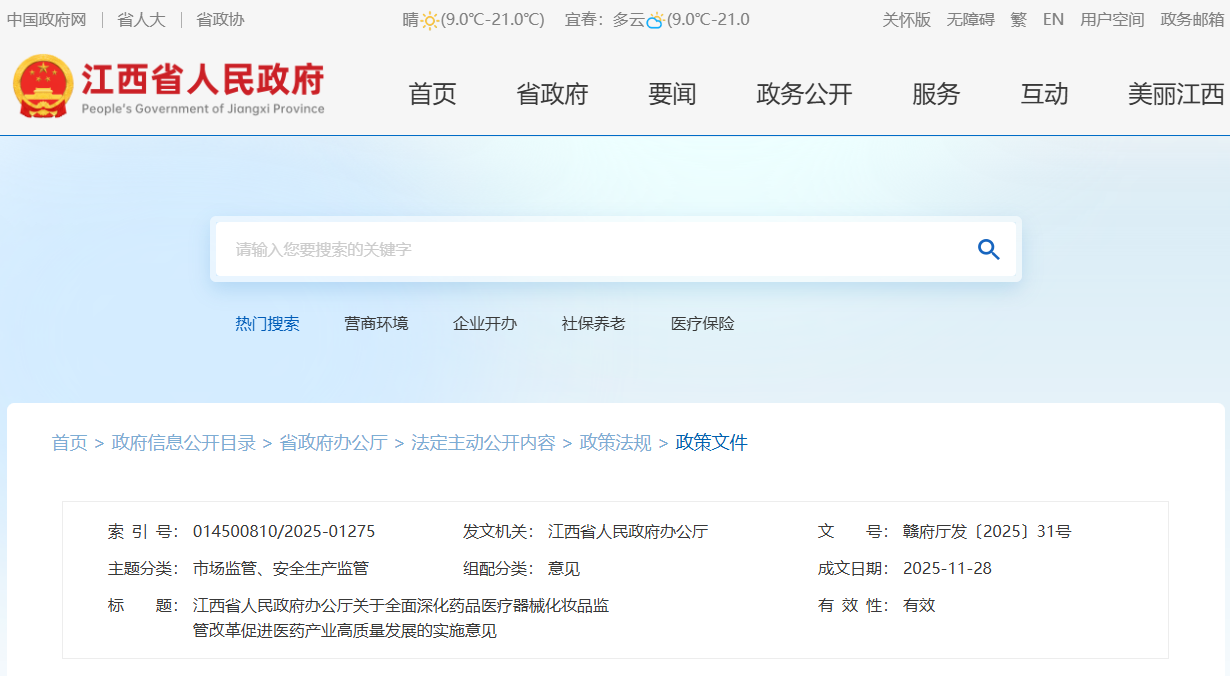Open the 政务公开 navigation menu

coord(804,94)
